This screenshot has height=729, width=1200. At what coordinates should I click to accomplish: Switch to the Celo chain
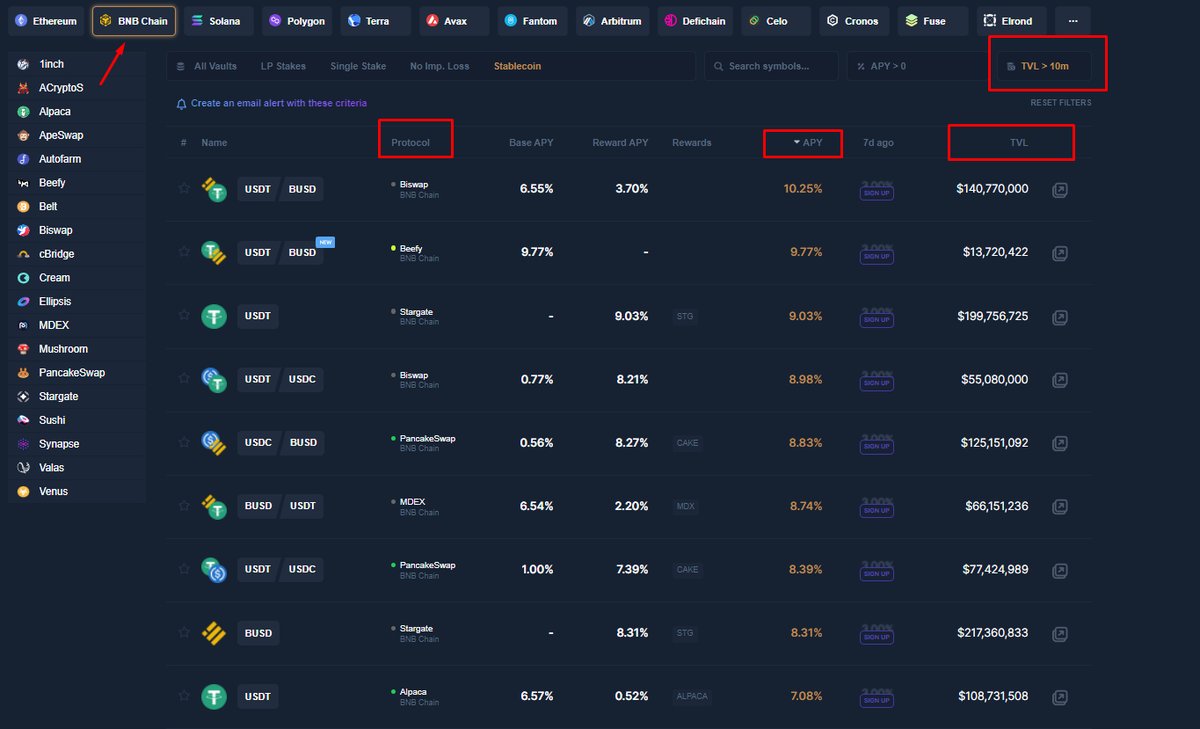point(775,21)
